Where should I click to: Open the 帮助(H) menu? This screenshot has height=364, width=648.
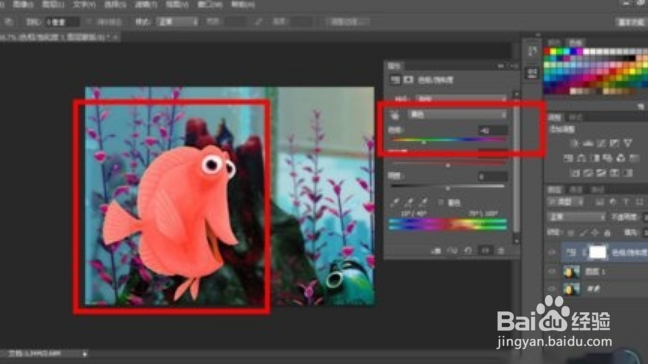243,5
